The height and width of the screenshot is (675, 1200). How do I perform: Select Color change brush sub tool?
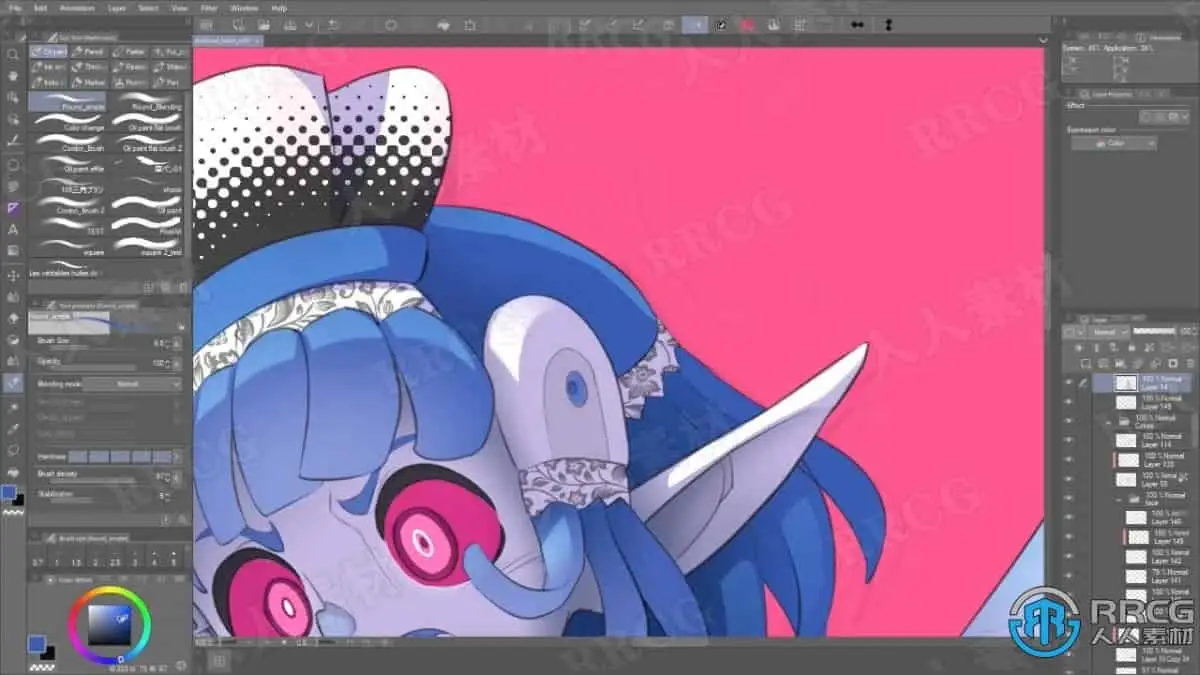click(67, 121)
